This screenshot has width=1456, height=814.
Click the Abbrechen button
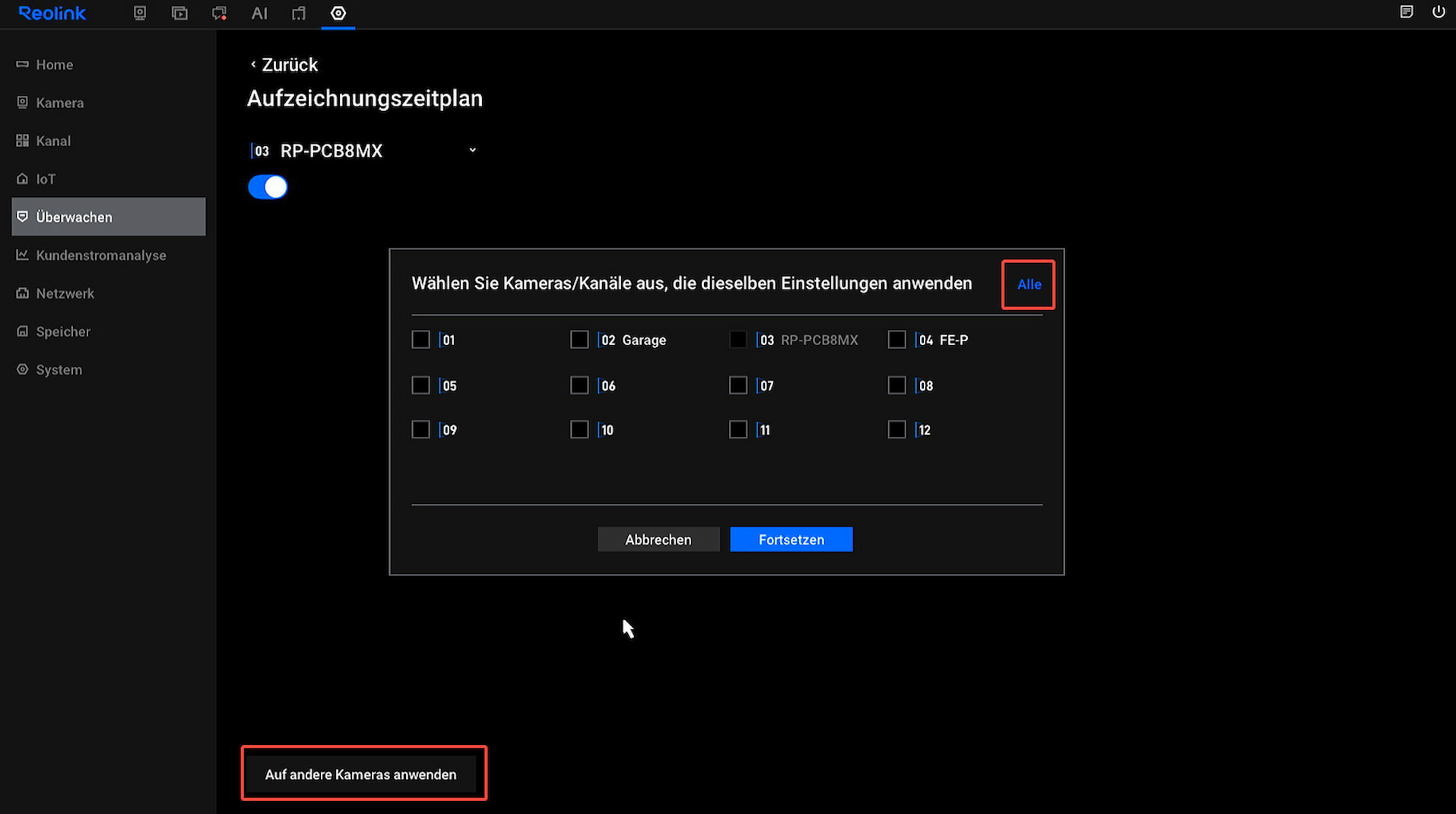click(658, 540)
